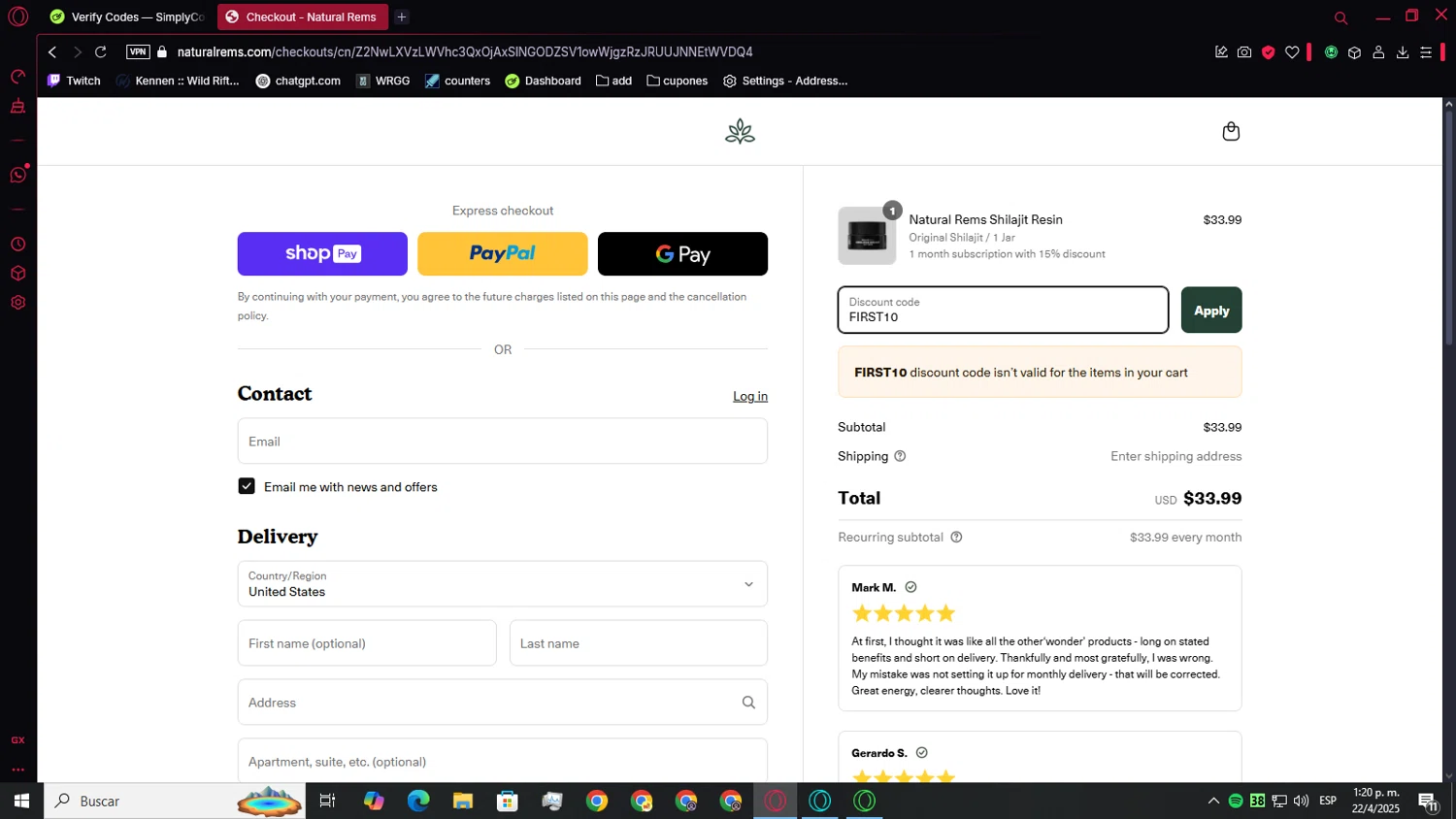Open sidebar Settings gear icon
This screenshot has height=819, width=1456.
coord(17,303)
